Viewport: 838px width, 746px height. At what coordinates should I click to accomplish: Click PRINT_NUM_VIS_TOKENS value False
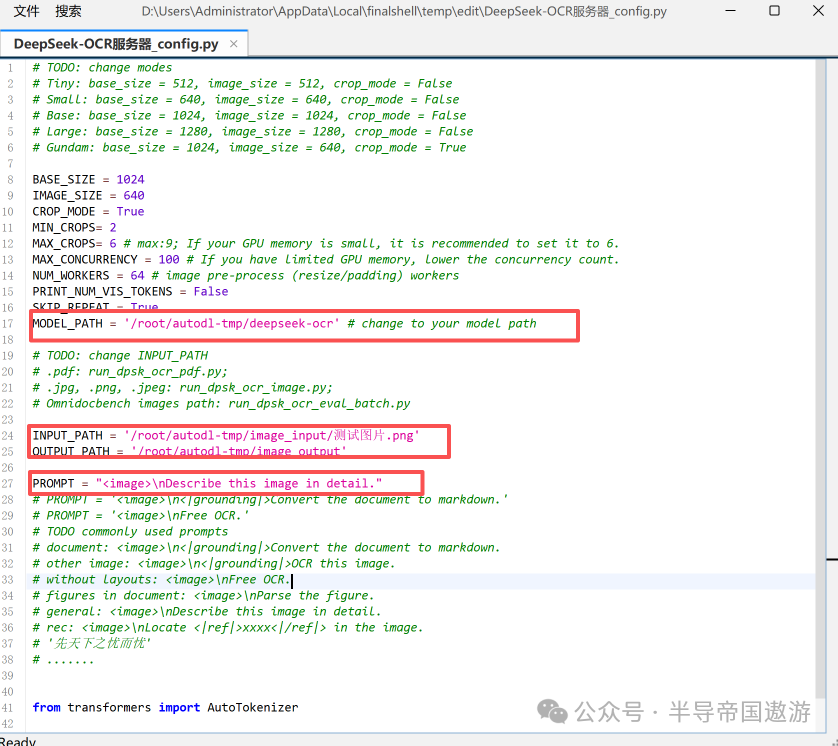[211, 292]
